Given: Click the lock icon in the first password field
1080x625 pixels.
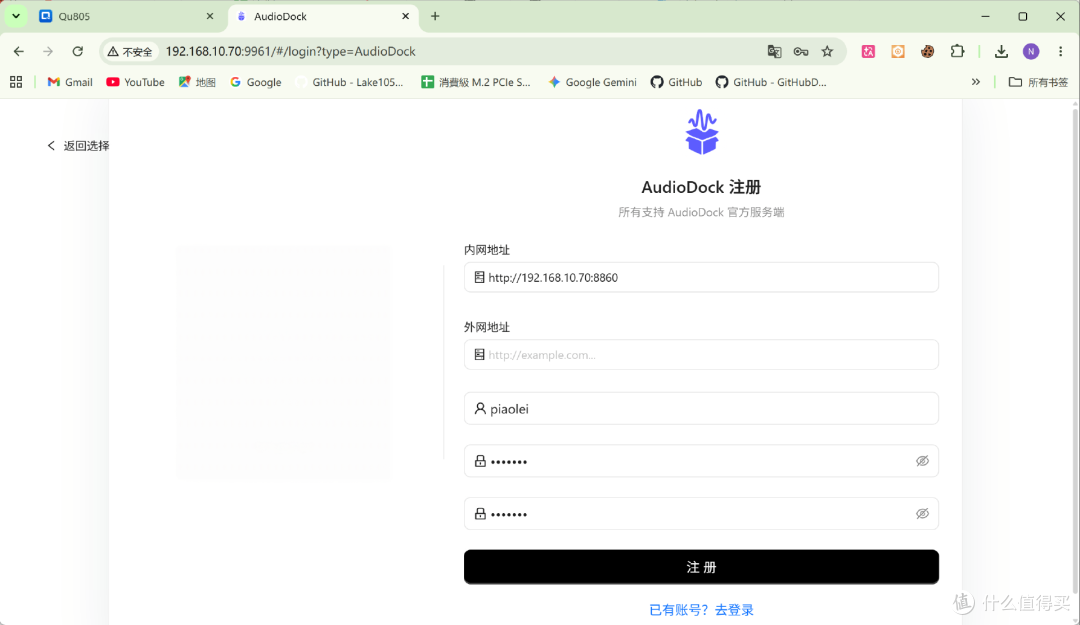Looking at the screenshot, I should [x=480, y=461].
